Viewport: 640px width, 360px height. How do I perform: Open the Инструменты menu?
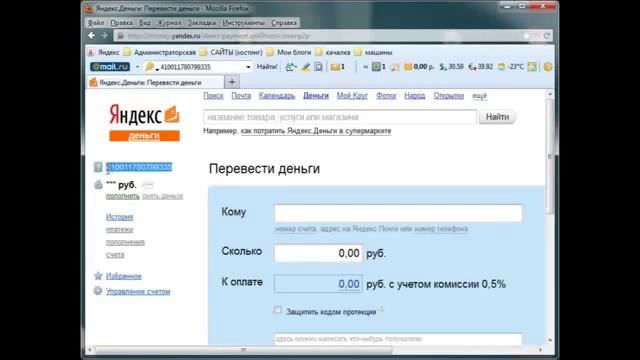tap(244, 23)
